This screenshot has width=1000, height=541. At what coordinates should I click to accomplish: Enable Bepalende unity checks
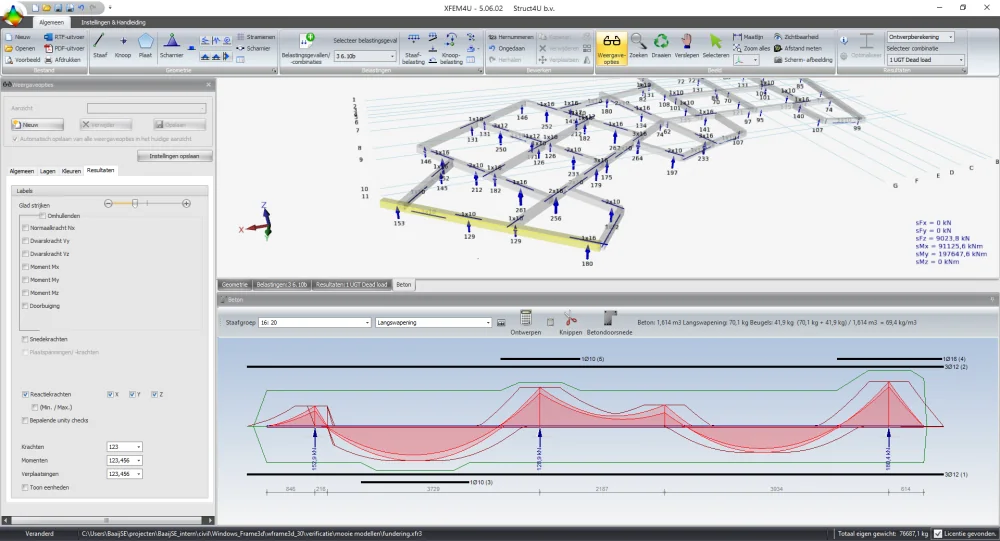click(26, 421)
